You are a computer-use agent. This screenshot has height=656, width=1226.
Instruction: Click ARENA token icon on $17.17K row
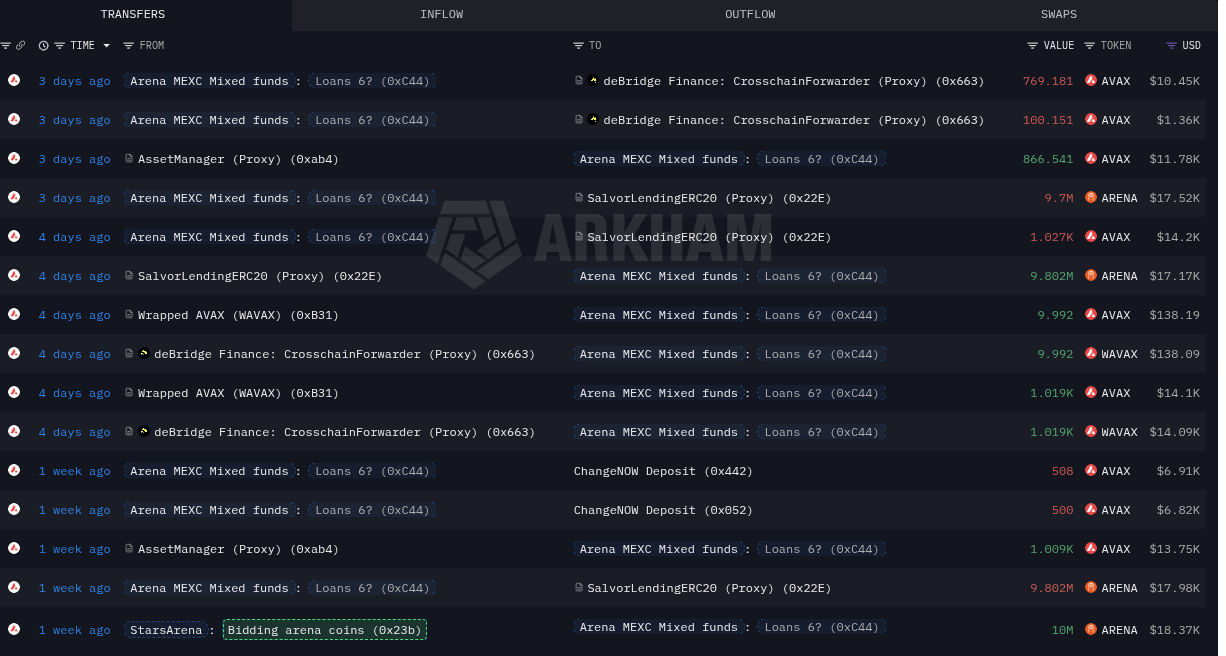pyautogui.click(x=1091, y=276)
